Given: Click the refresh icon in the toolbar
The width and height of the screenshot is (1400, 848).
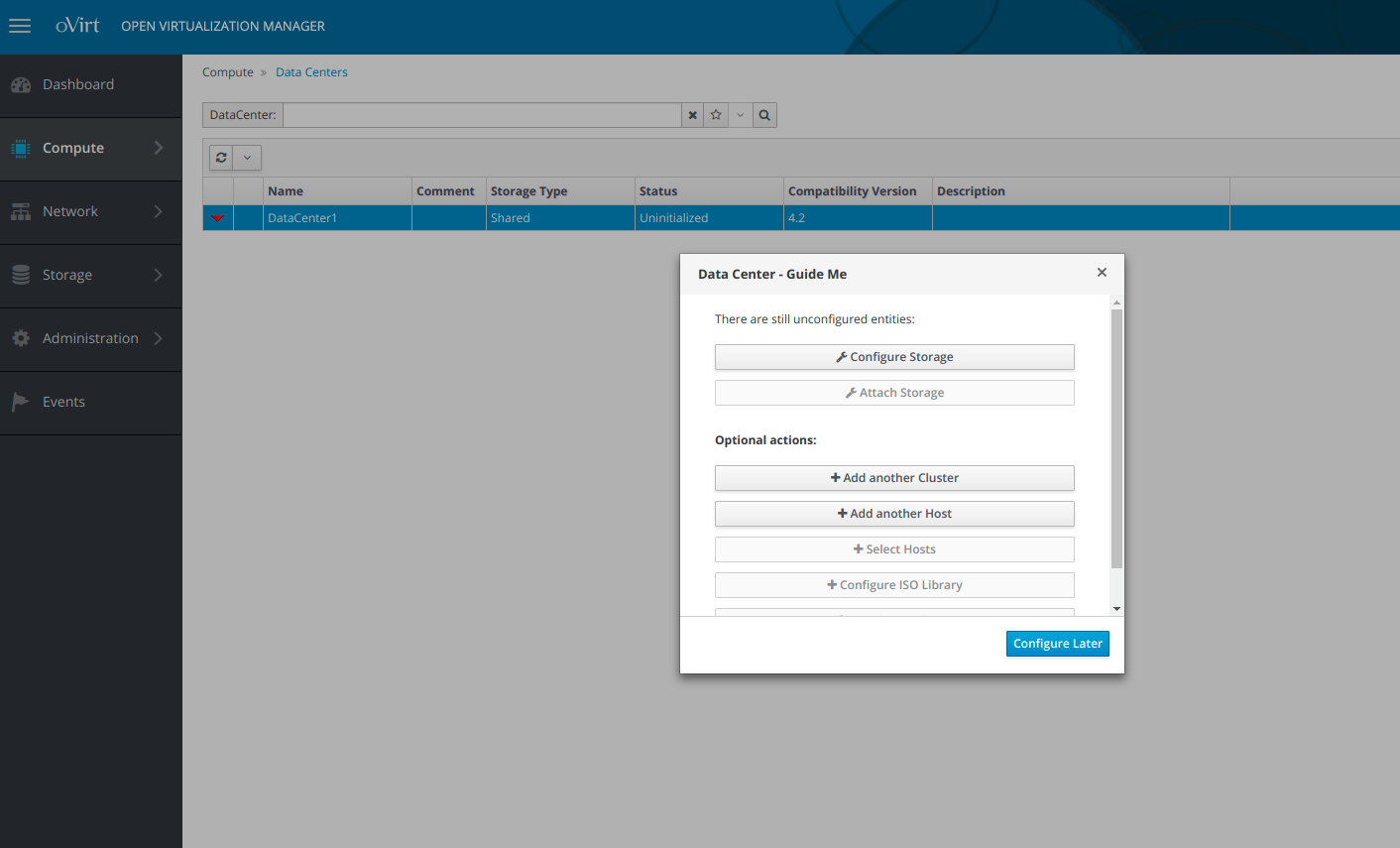Looking at the screenshot, I should [221, 158].
